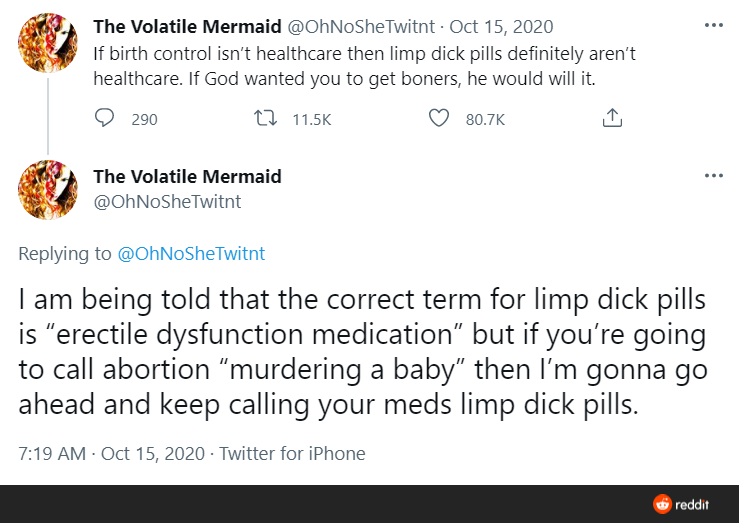
Task: Click the 290 reply count
Action: 144,120
